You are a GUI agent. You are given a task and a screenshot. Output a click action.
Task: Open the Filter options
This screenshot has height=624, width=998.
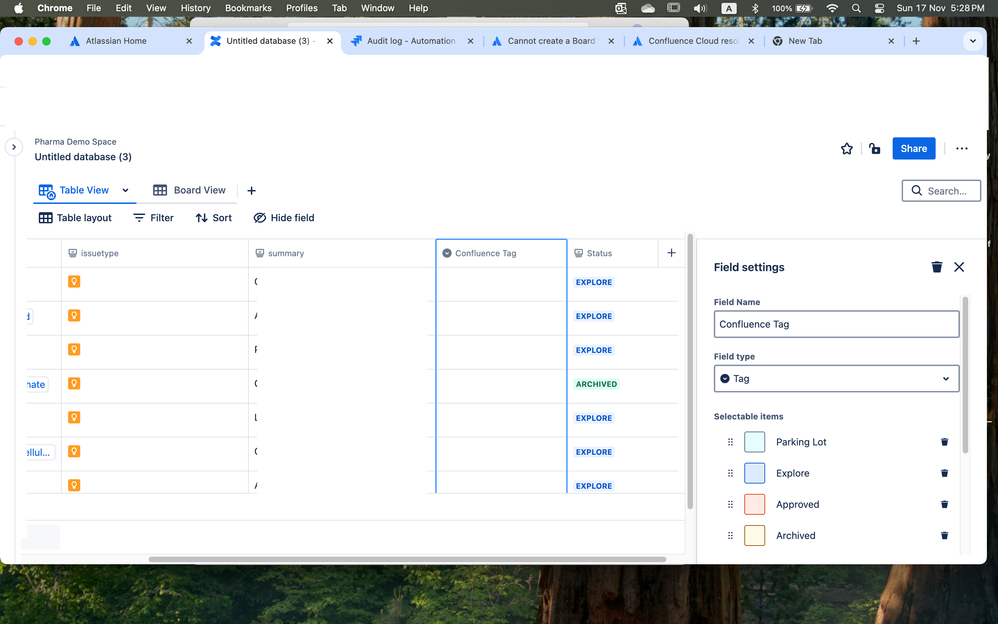tap(153, 218)
